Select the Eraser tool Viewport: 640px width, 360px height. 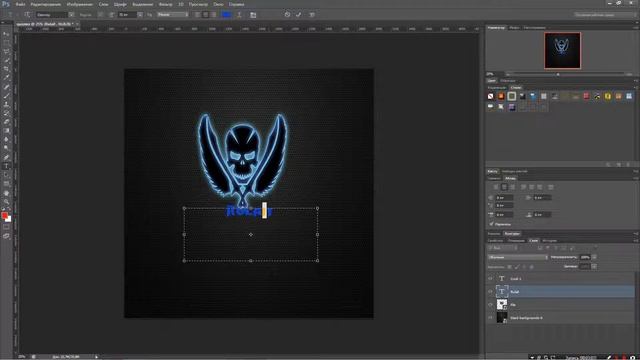6,122
